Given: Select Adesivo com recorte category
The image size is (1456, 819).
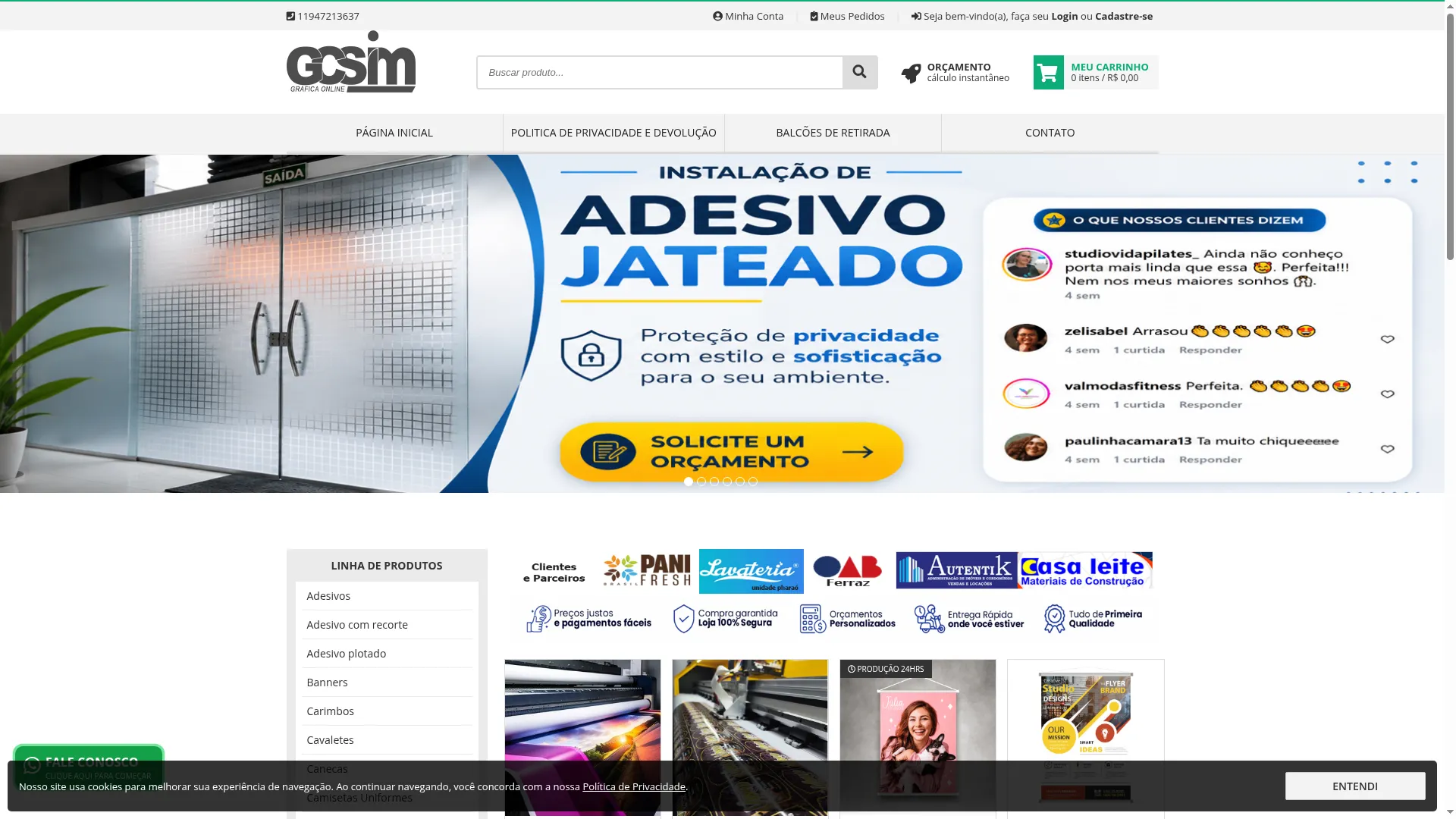Looking at the screenshot, I should tap(387, 625).
